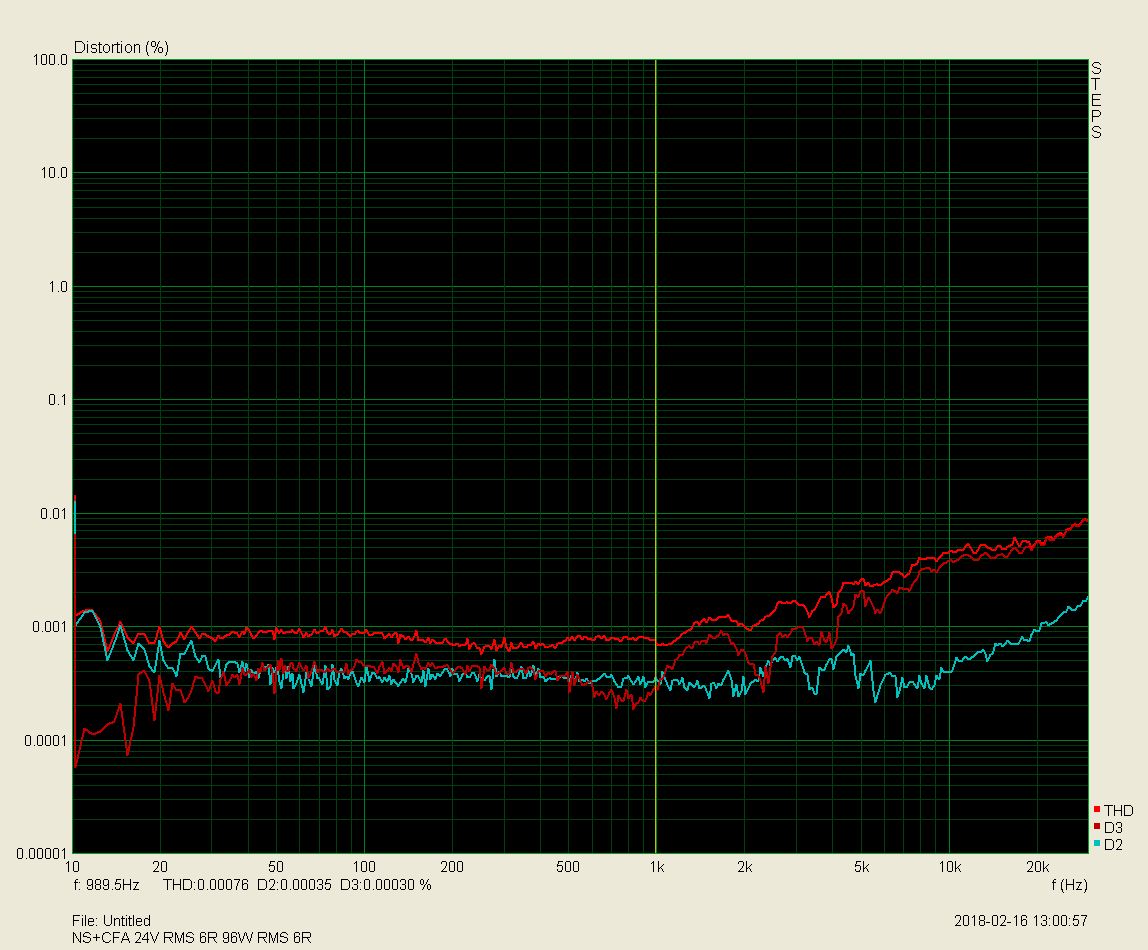Viewport: 1148px width, 950px height.
Task: Click the Distortion (%) axis title
Action: 122,48
